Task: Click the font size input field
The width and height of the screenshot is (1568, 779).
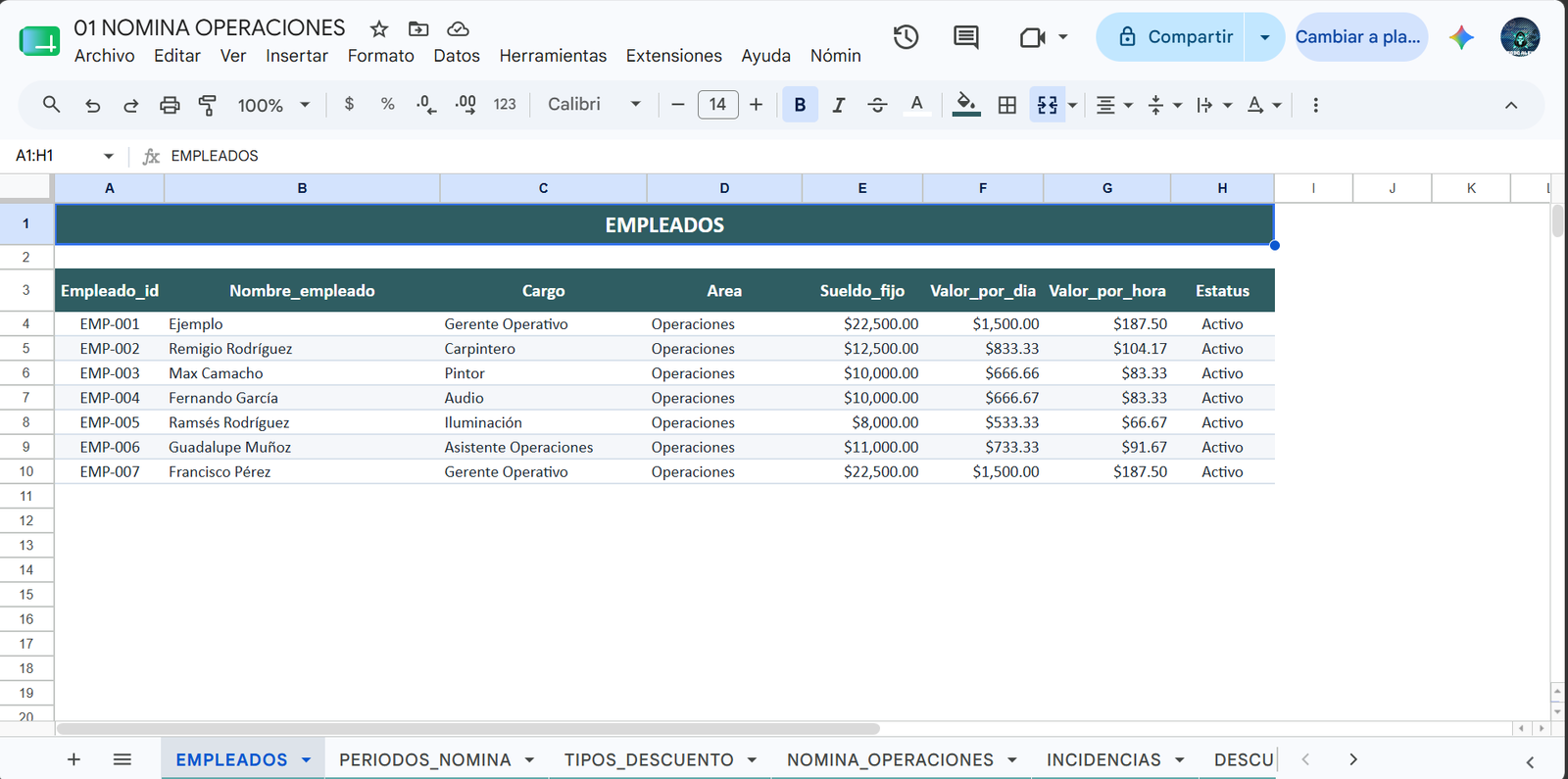Action: [717, 104]
